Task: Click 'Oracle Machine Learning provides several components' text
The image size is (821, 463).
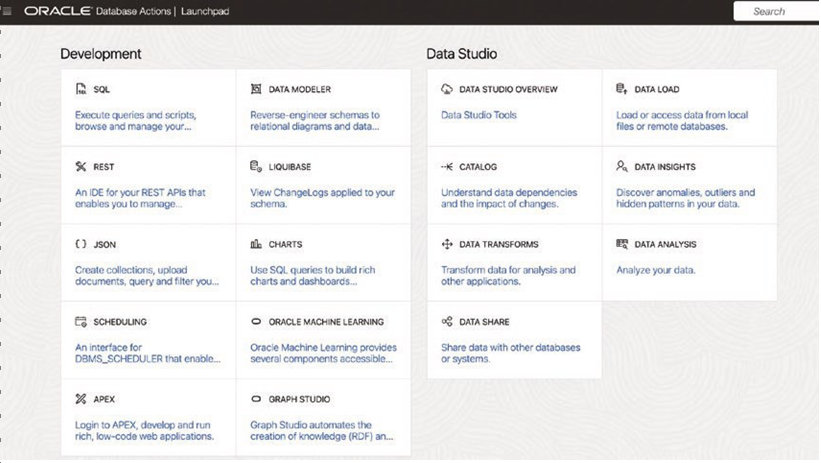Action: (x=323, y=353)
